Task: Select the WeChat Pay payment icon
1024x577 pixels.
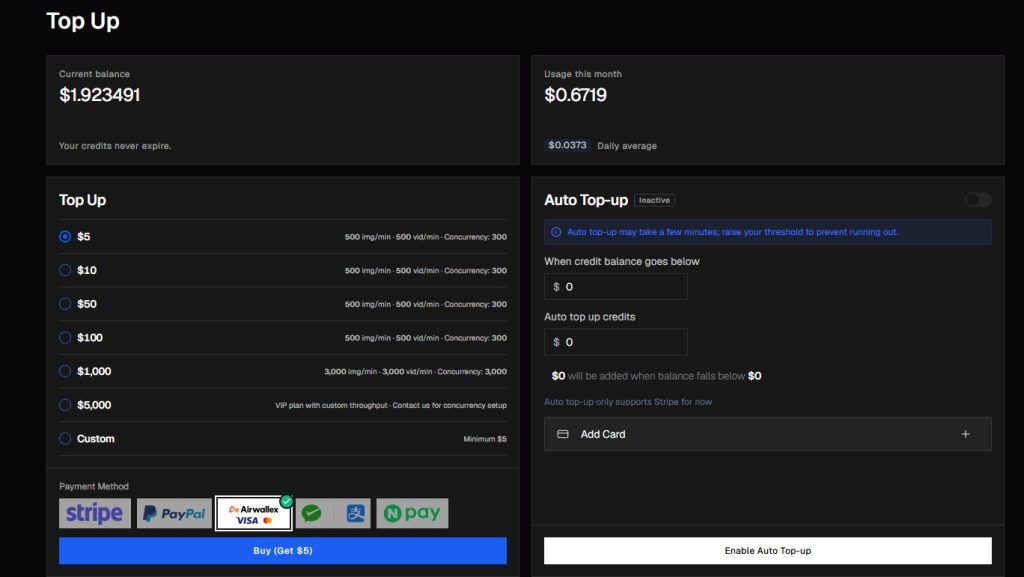Action: (x=314, y=513)
